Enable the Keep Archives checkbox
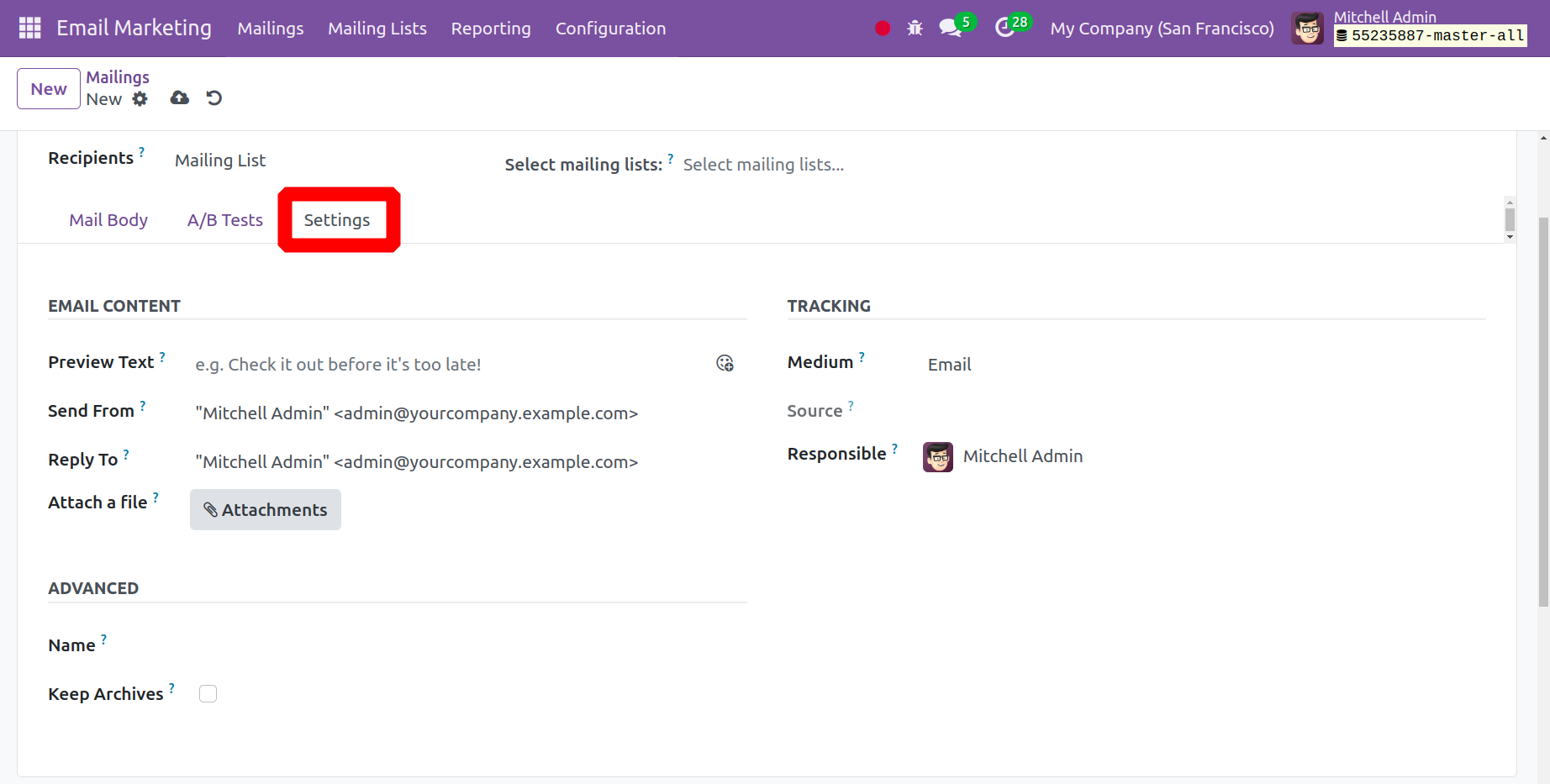Image resolution: width=1550 pixels, height=784 pixels. coord(208,693)
